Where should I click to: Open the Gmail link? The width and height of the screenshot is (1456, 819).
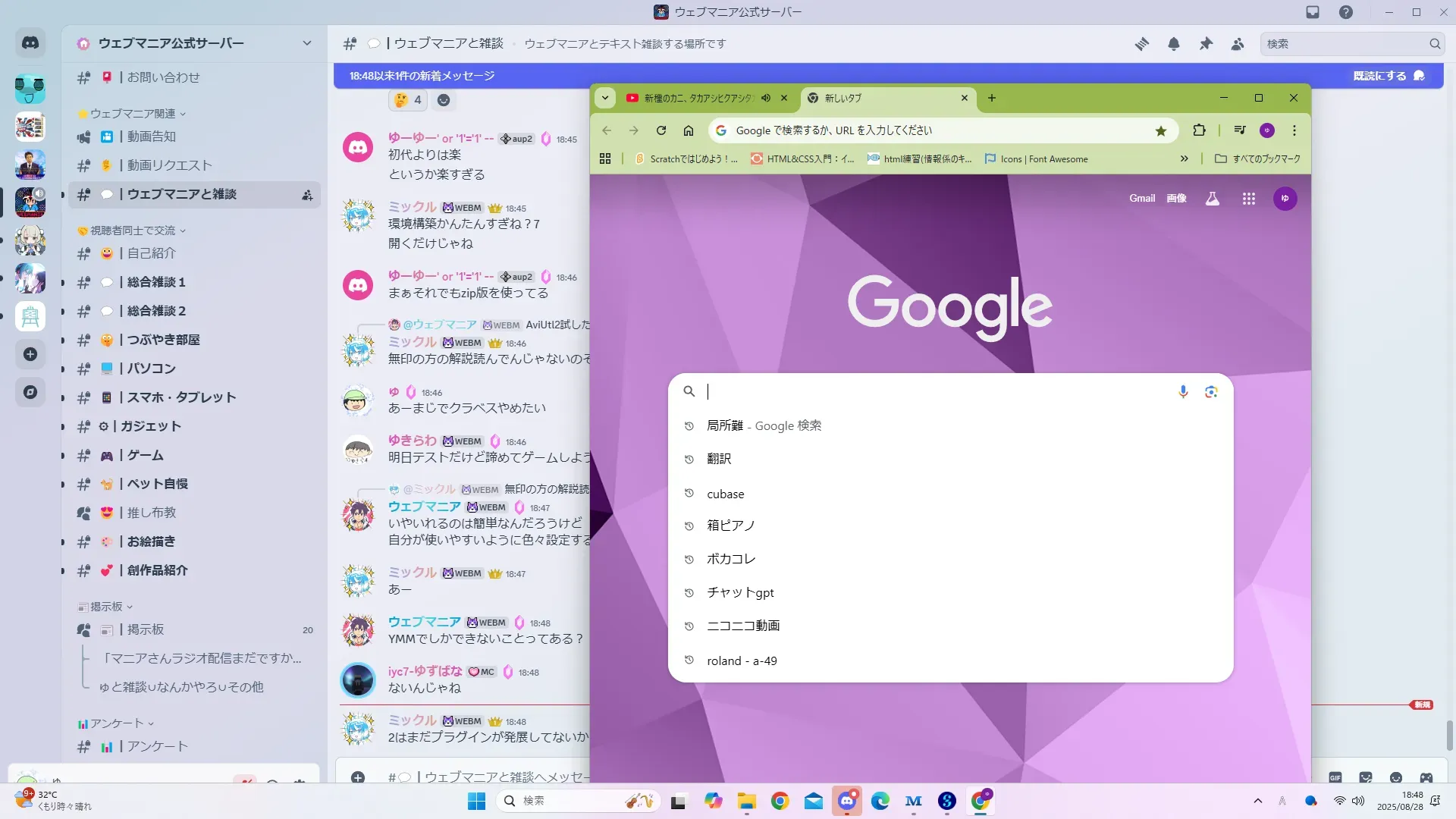point(1141,199)
